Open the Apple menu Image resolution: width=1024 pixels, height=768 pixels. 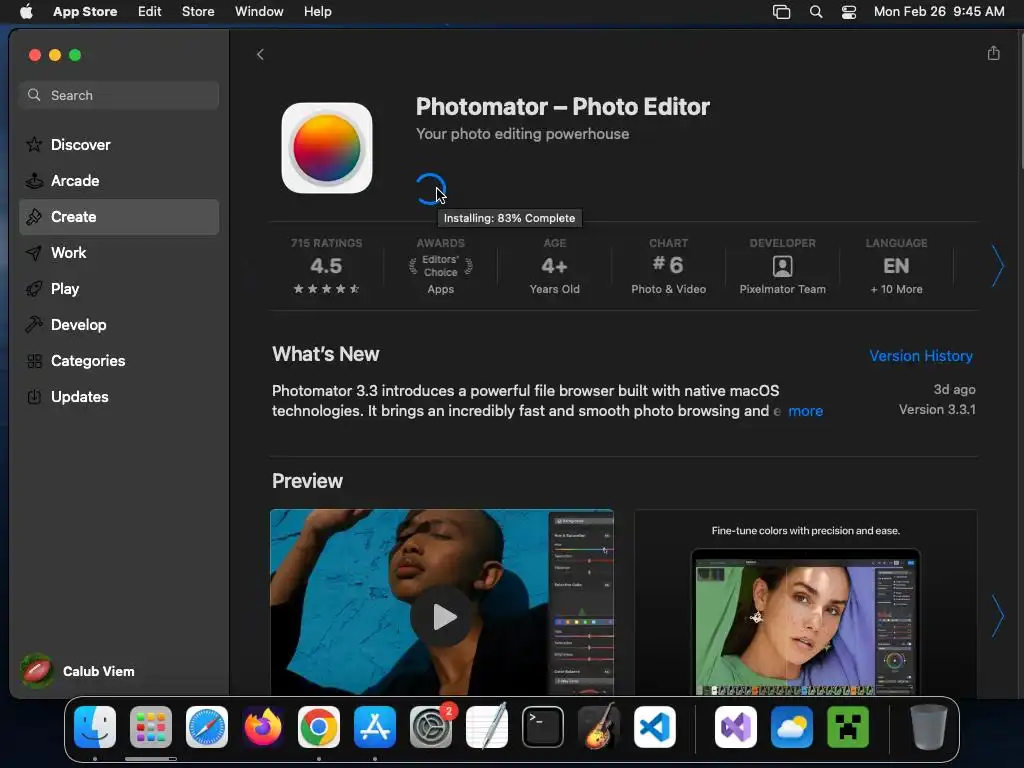point(26,12)
